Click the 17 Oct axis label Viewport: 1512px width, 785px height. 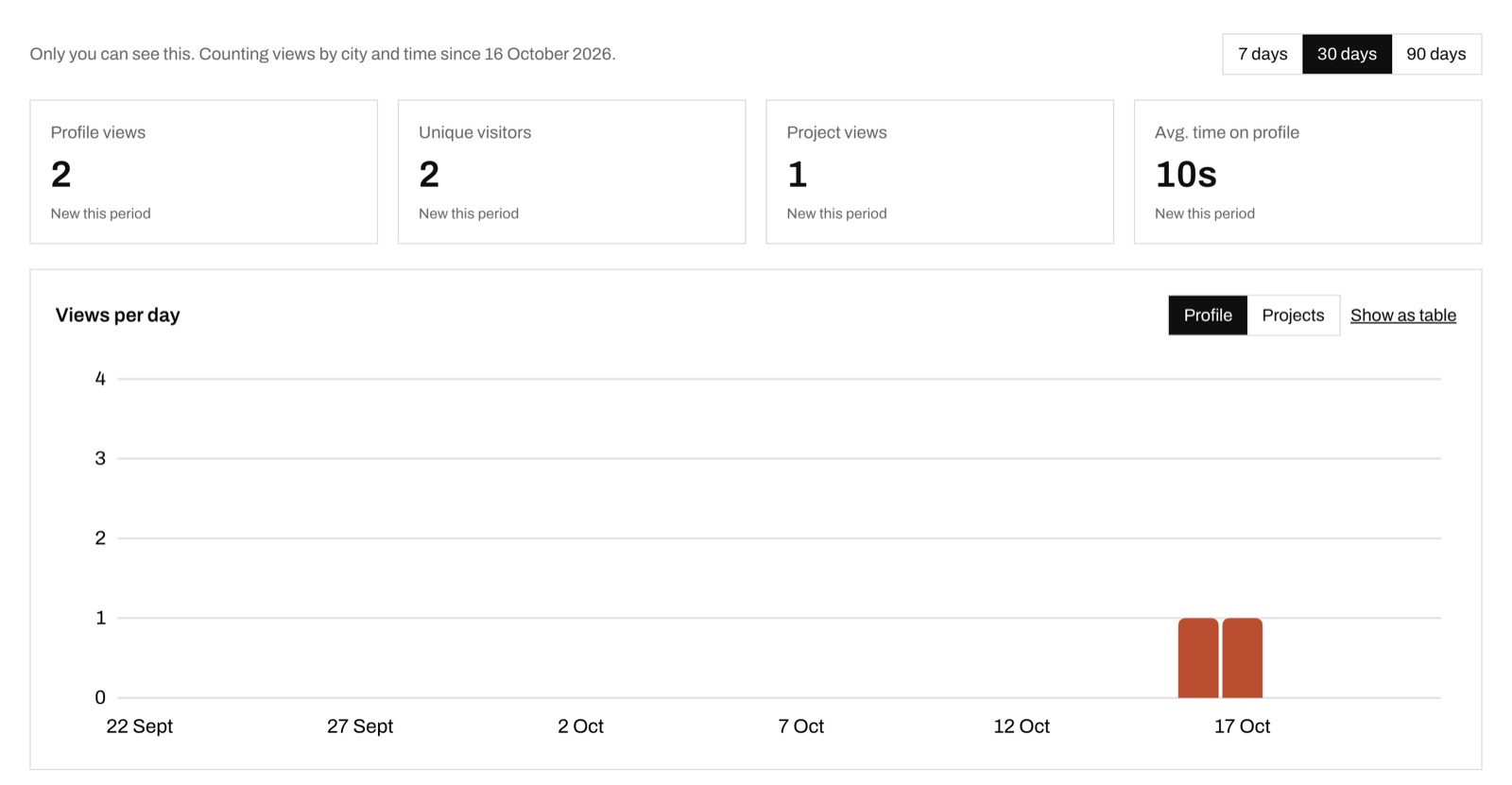point(1242,726)
